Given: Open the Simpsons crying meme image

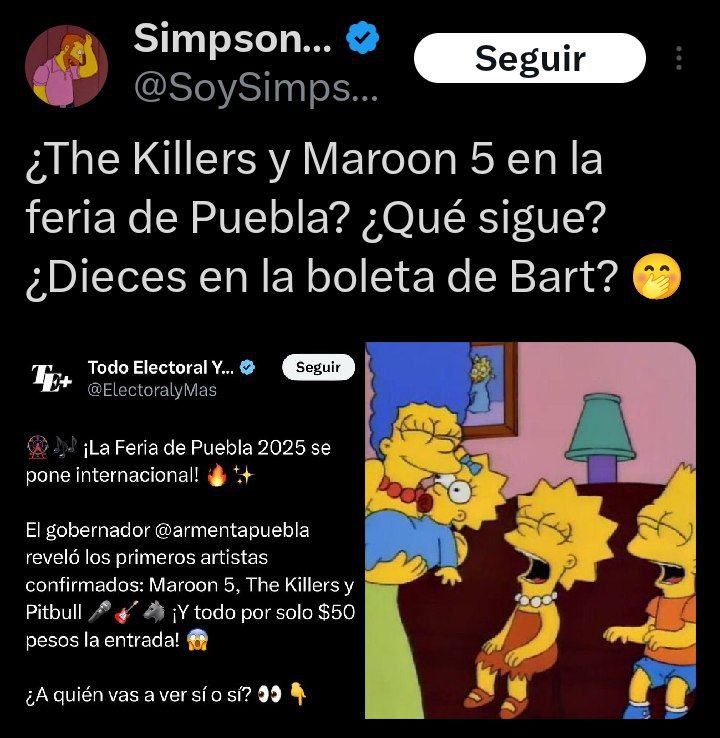Looking at the screenshot, I should click(x=530, y=530).
